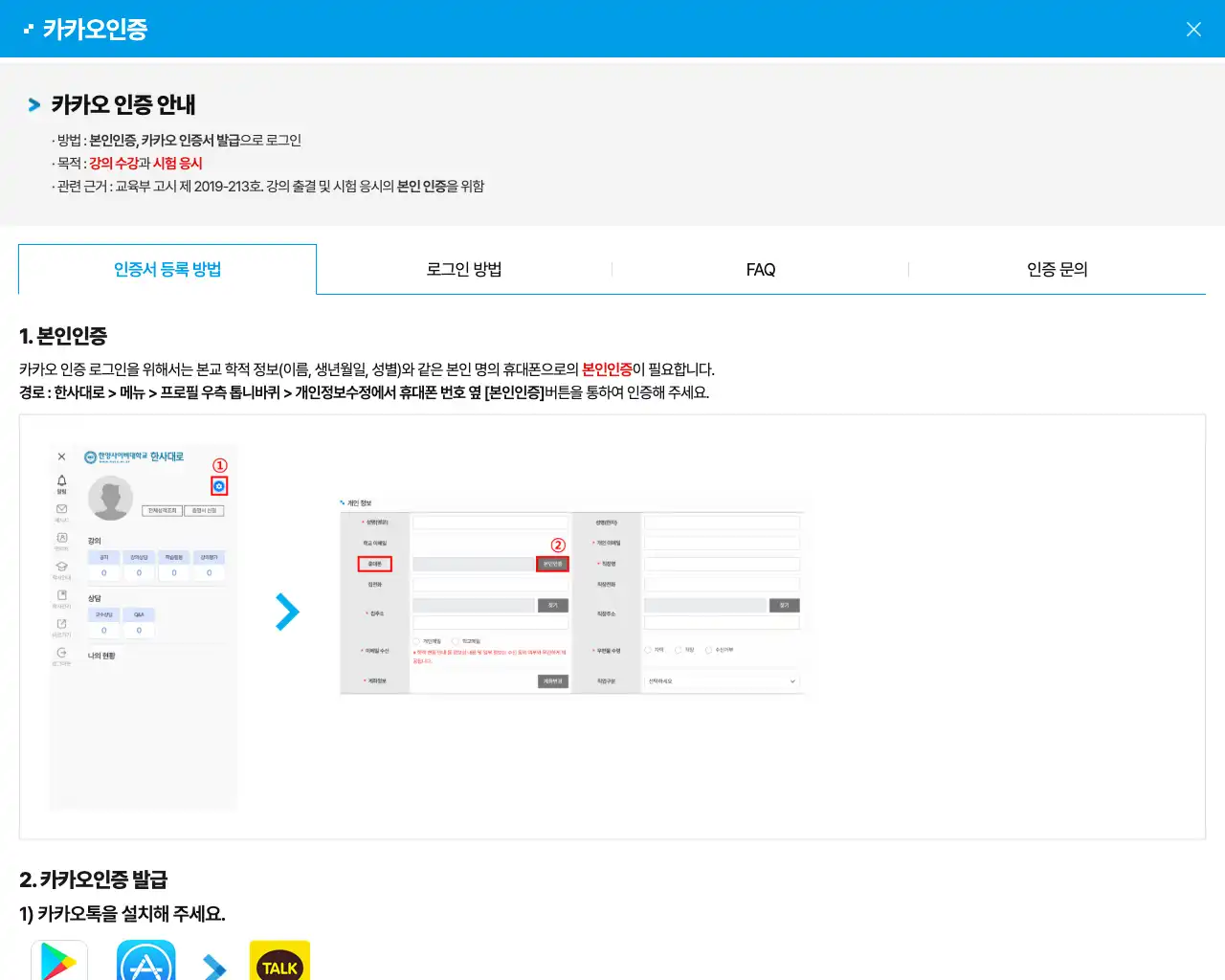Image resolution: width=1225 pixels, height=980 pixels.
Task: Open the 직업구분 선택하세요 dropdown
Action: (722, 680)
